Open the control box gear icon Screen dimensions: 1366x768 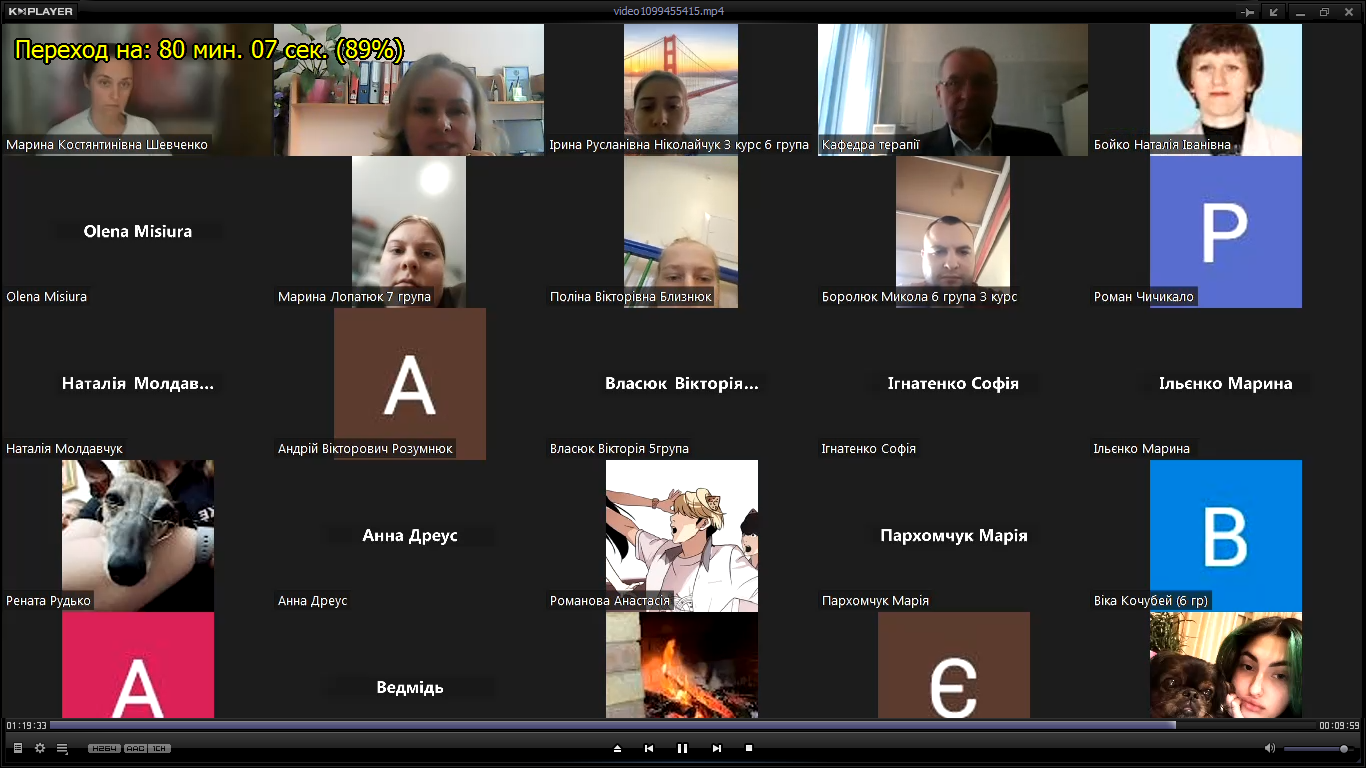(x=40, y=748)
